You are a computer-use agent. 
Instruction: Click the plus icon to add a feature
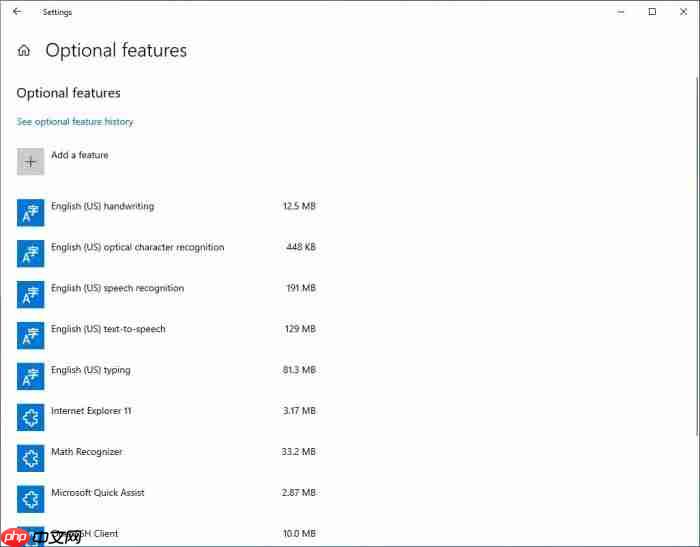click(31, 162)
